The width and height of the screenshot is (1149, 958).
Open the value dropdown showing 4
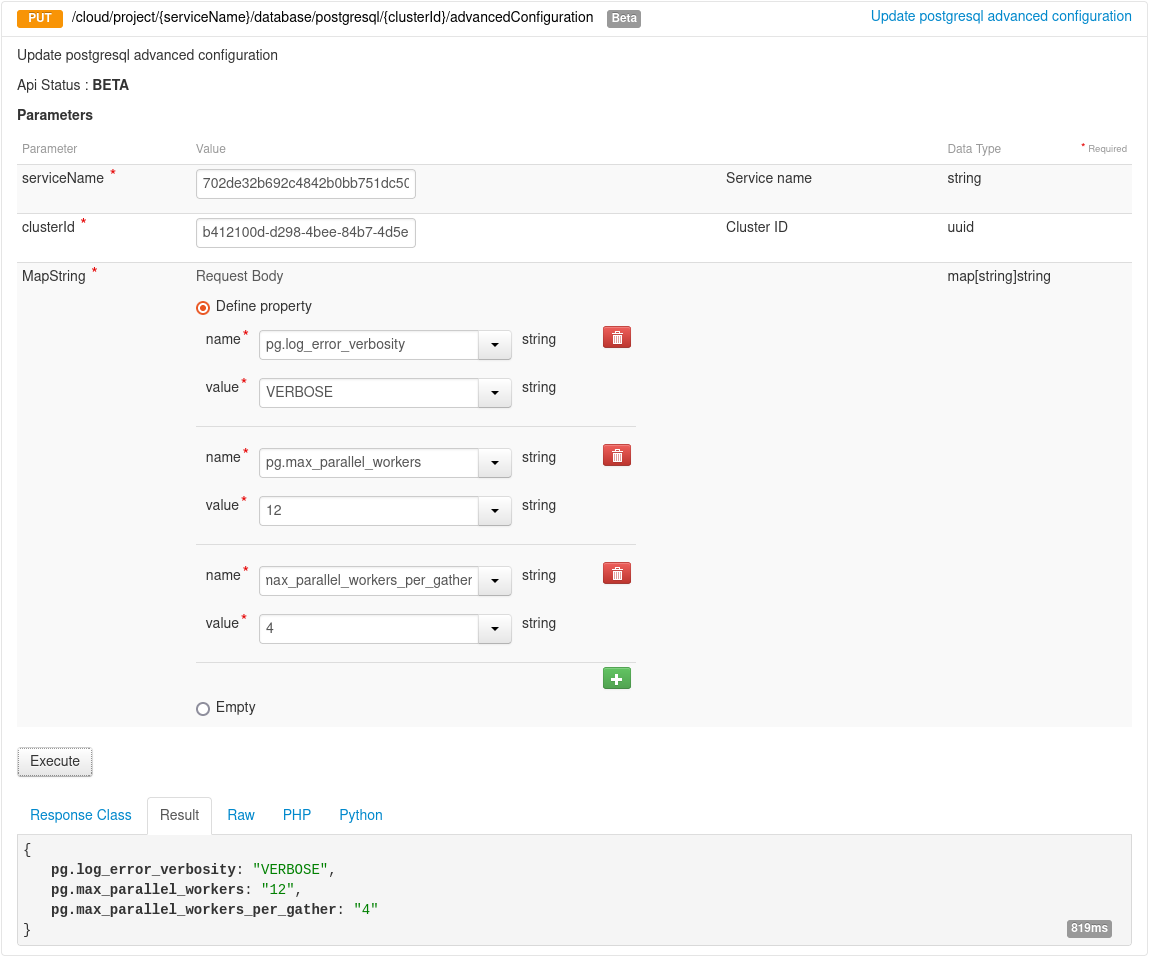[x=494, y=628]
